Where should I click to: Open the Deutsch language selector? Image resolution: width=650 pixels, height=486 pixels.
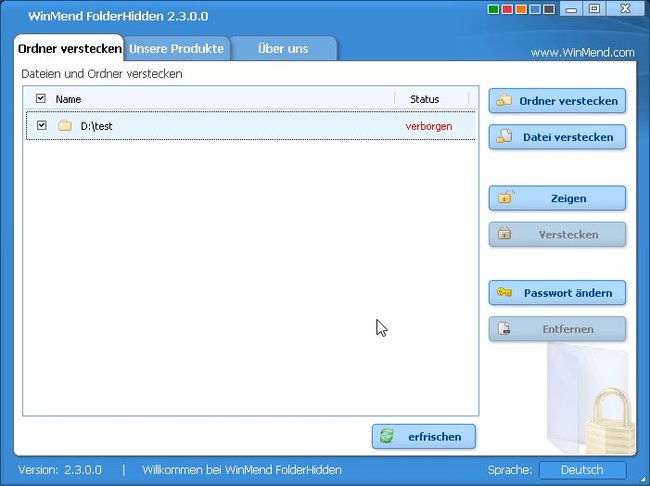pyautogui.click(x=582, y=470)
